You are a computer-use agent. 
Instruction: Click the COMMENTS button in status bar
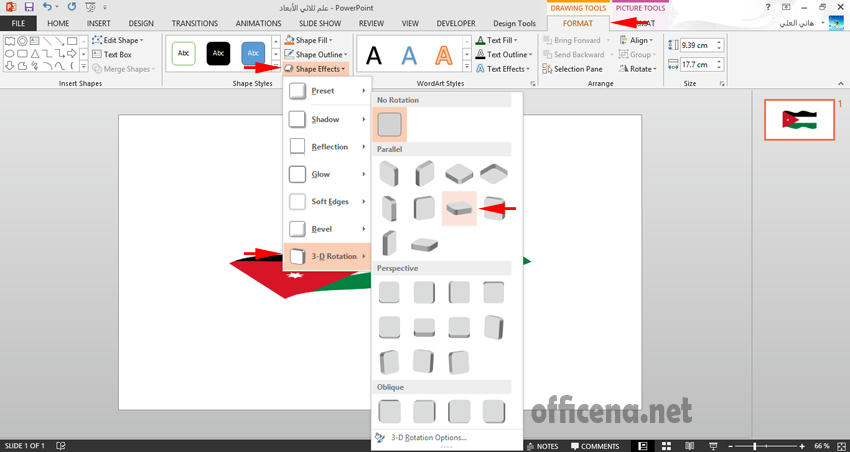coord(595,447)
